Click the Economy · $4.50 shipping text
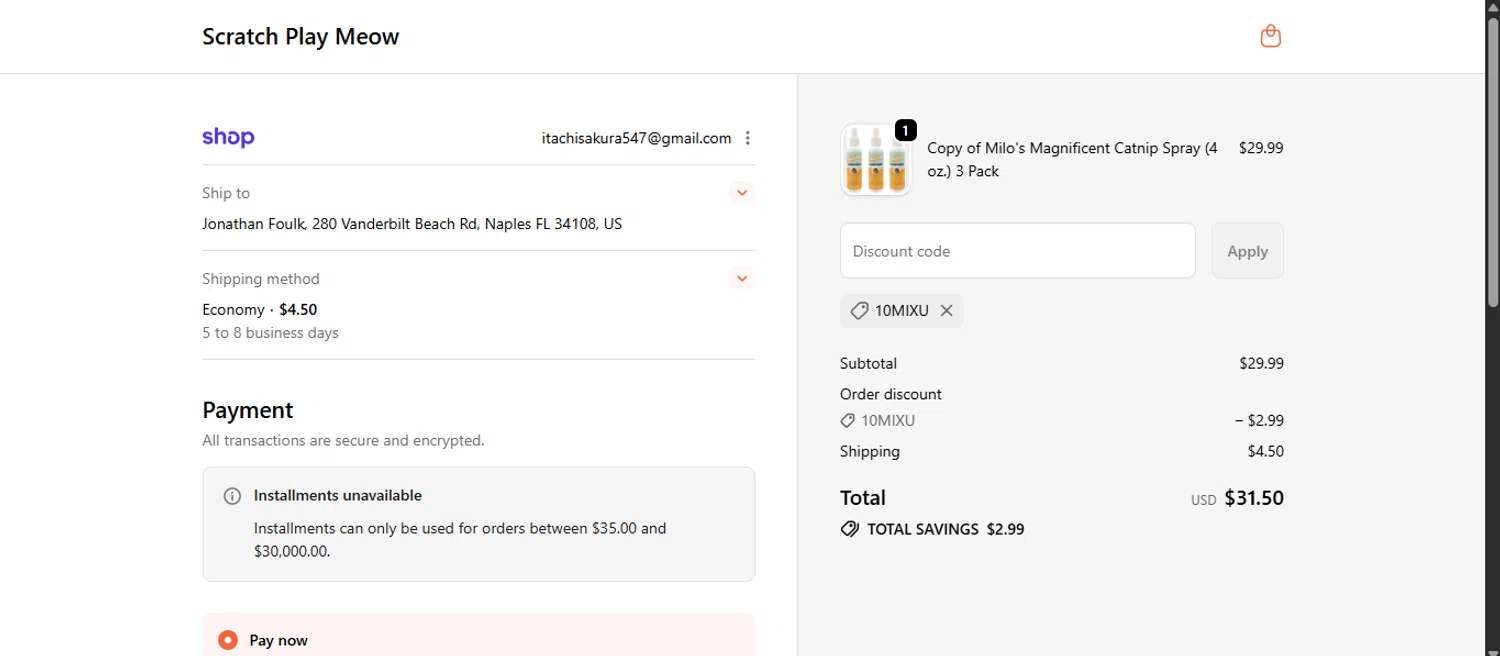Image resolution: width=1500 pixels, height=656 pixels. [260, 310]
